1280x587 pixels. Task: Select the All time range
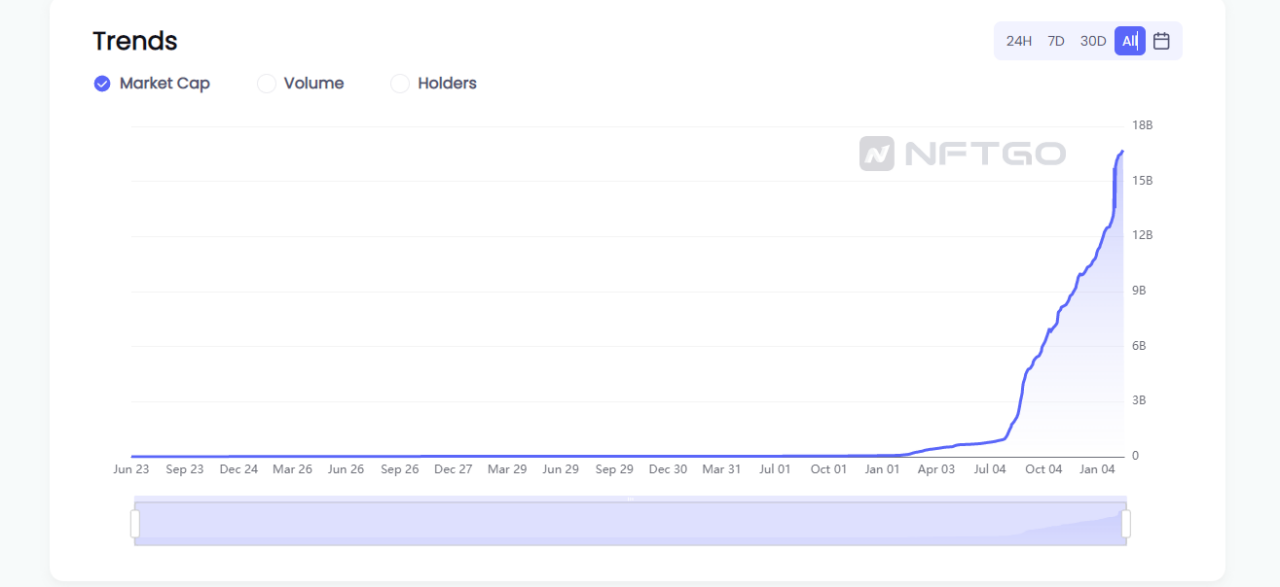pyautogui.click(x=1130, y=41)
